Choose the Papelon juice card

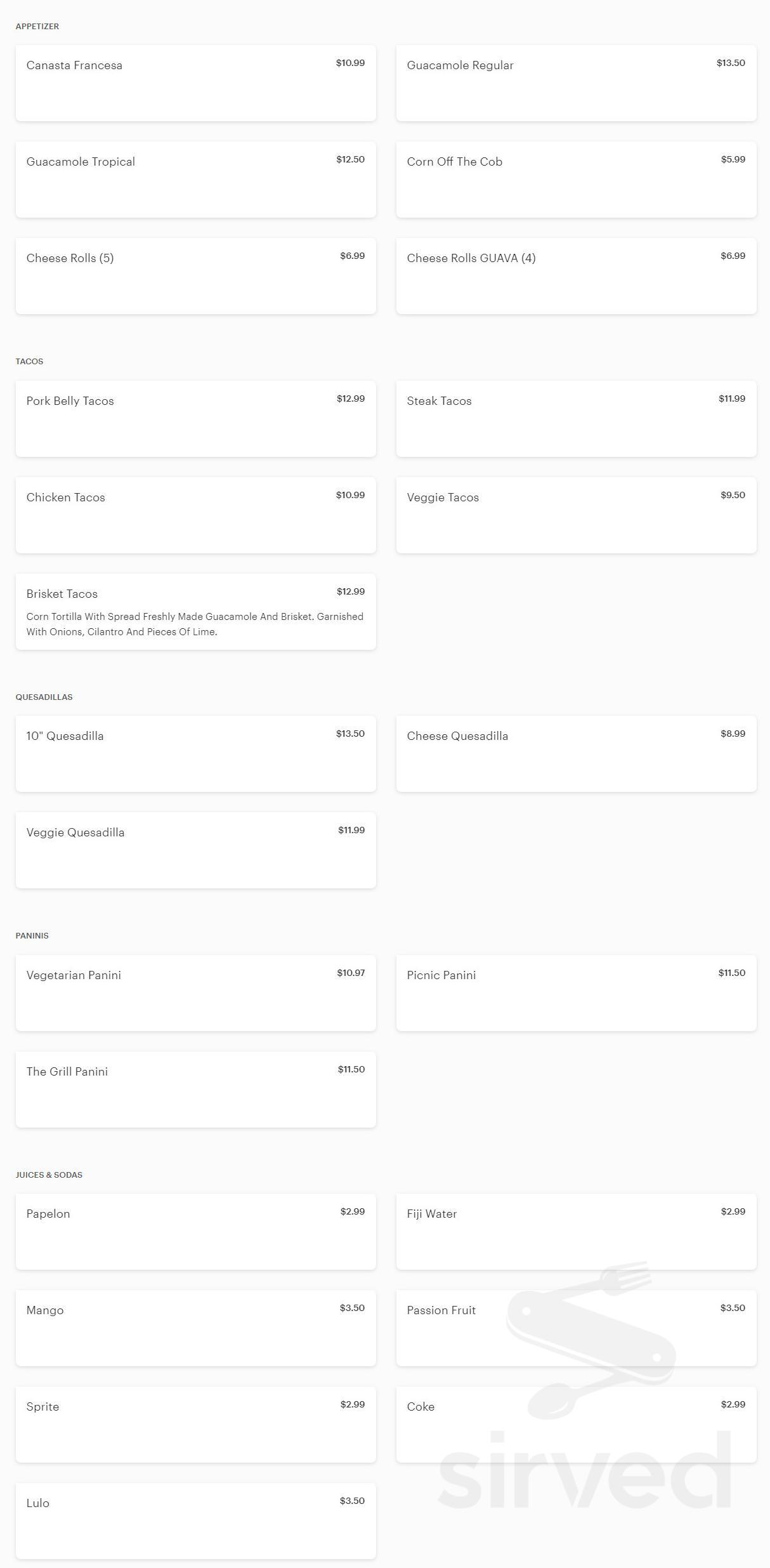point(195,1232)
